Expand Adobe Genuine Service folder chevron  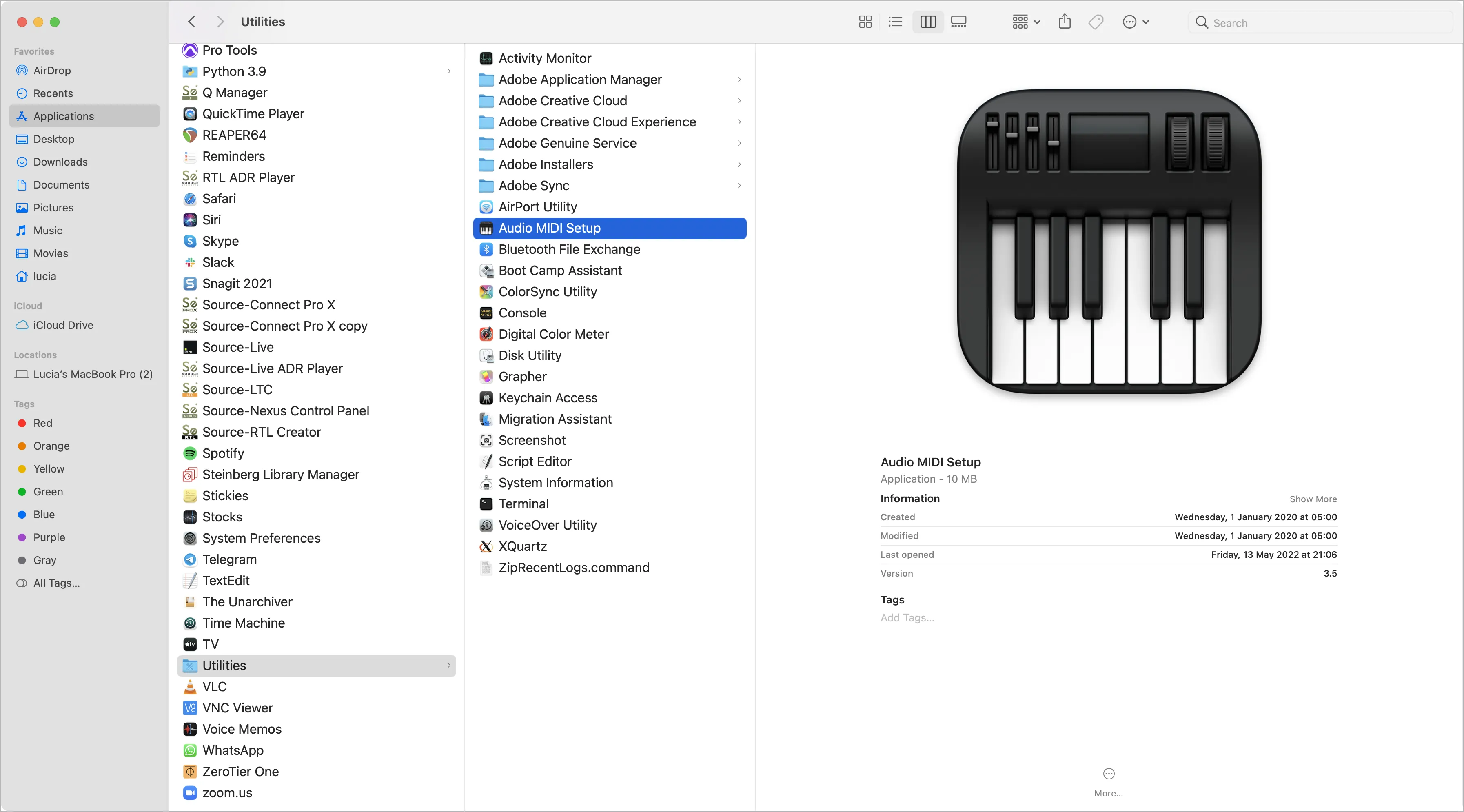pyautogui.click(x=739, y=143)
